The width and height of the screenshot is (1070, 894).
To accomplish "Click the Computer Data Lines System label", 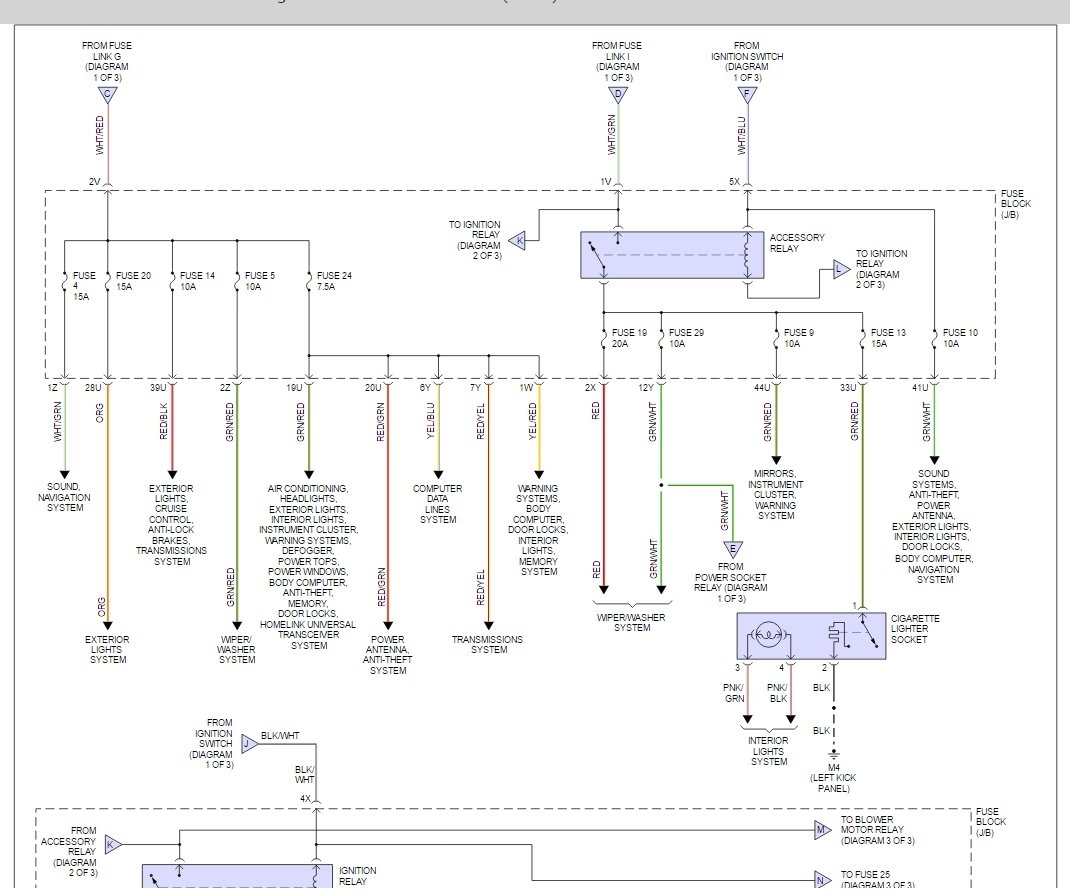I will (x=438, y=504).
